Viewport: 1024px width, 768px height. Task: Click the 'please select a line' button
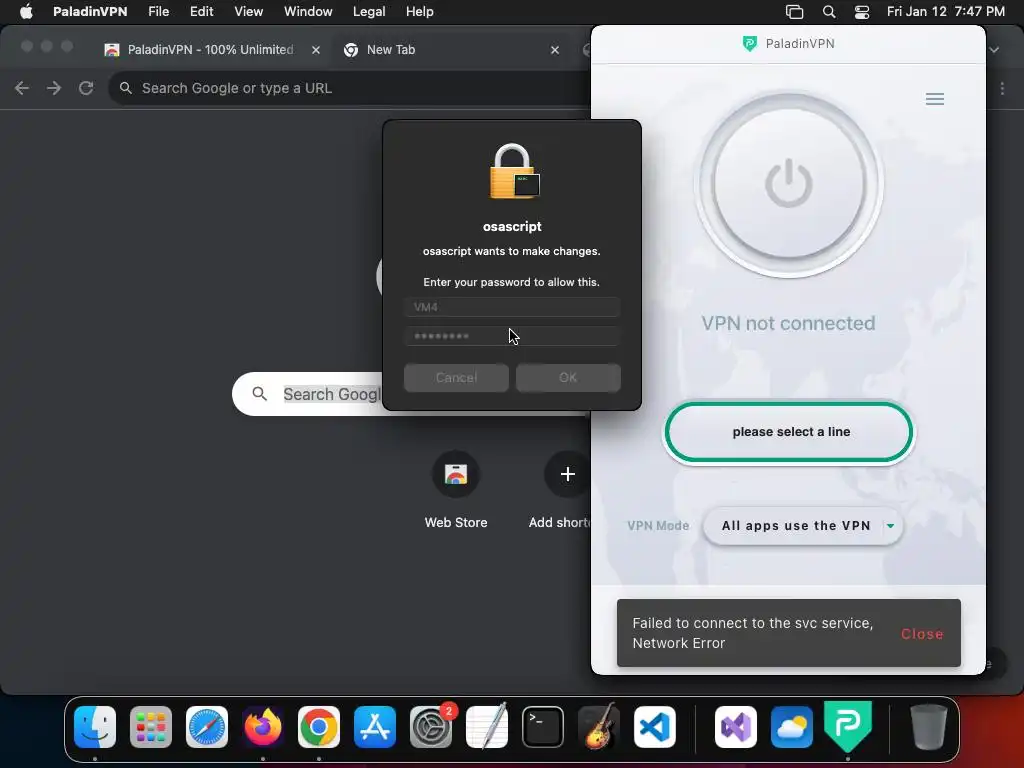point(788,432)
